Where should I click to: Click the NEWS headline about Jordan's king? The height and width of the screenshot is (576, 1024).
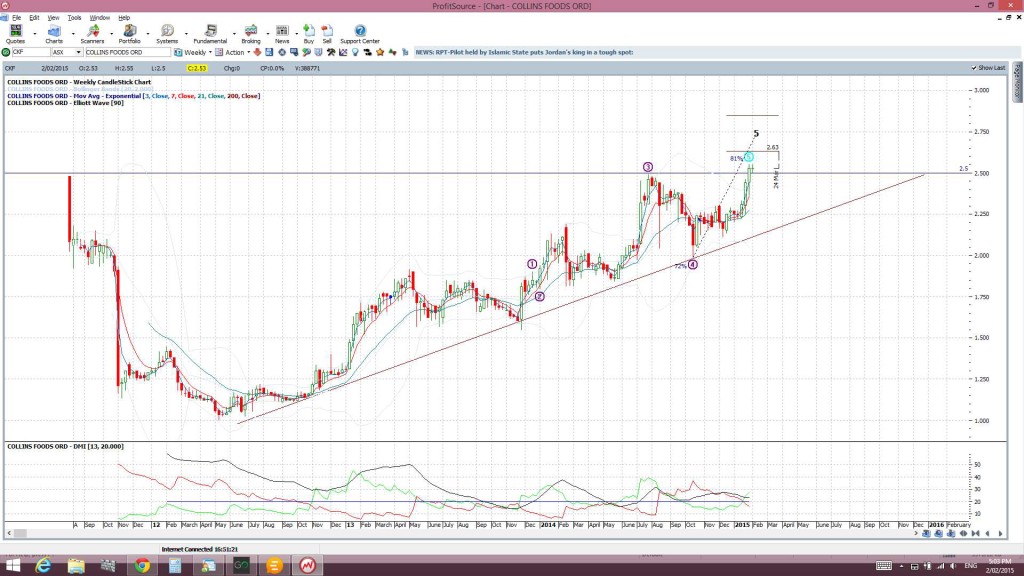coord(524,52)
